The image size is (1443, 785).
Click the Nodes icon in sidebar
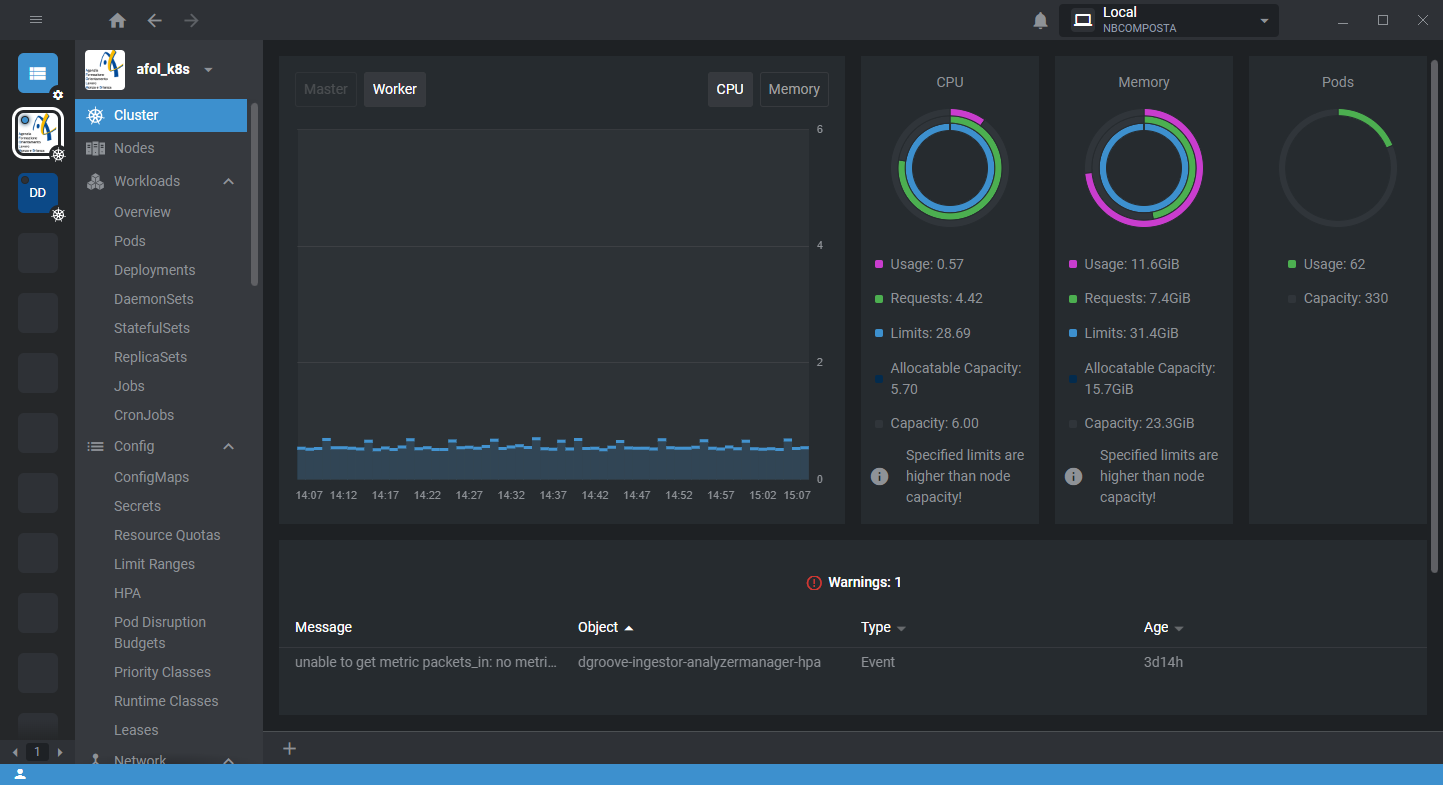coord(95,148)
